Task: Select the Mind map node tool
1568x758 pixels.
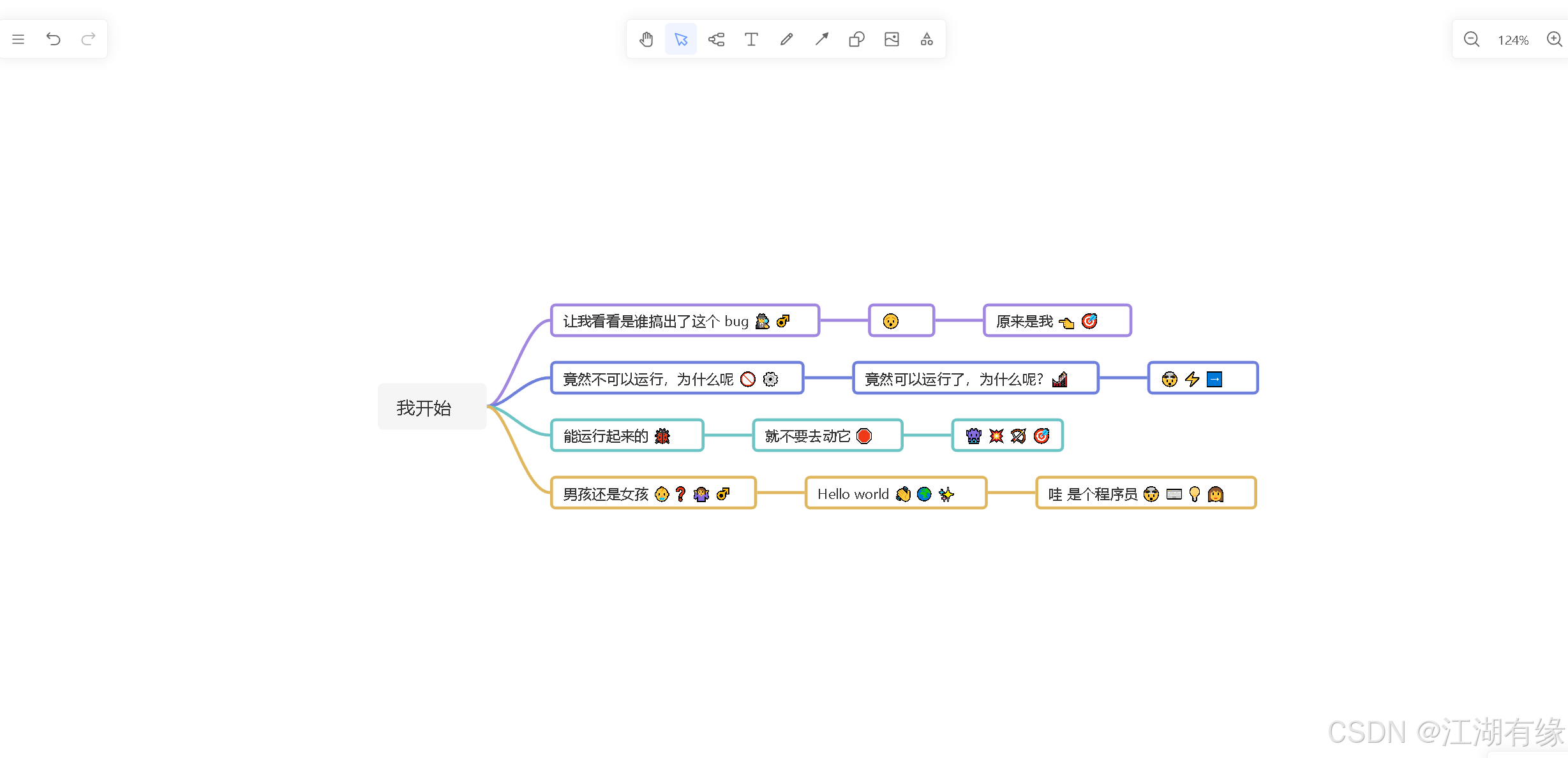Action: [715, 39]
